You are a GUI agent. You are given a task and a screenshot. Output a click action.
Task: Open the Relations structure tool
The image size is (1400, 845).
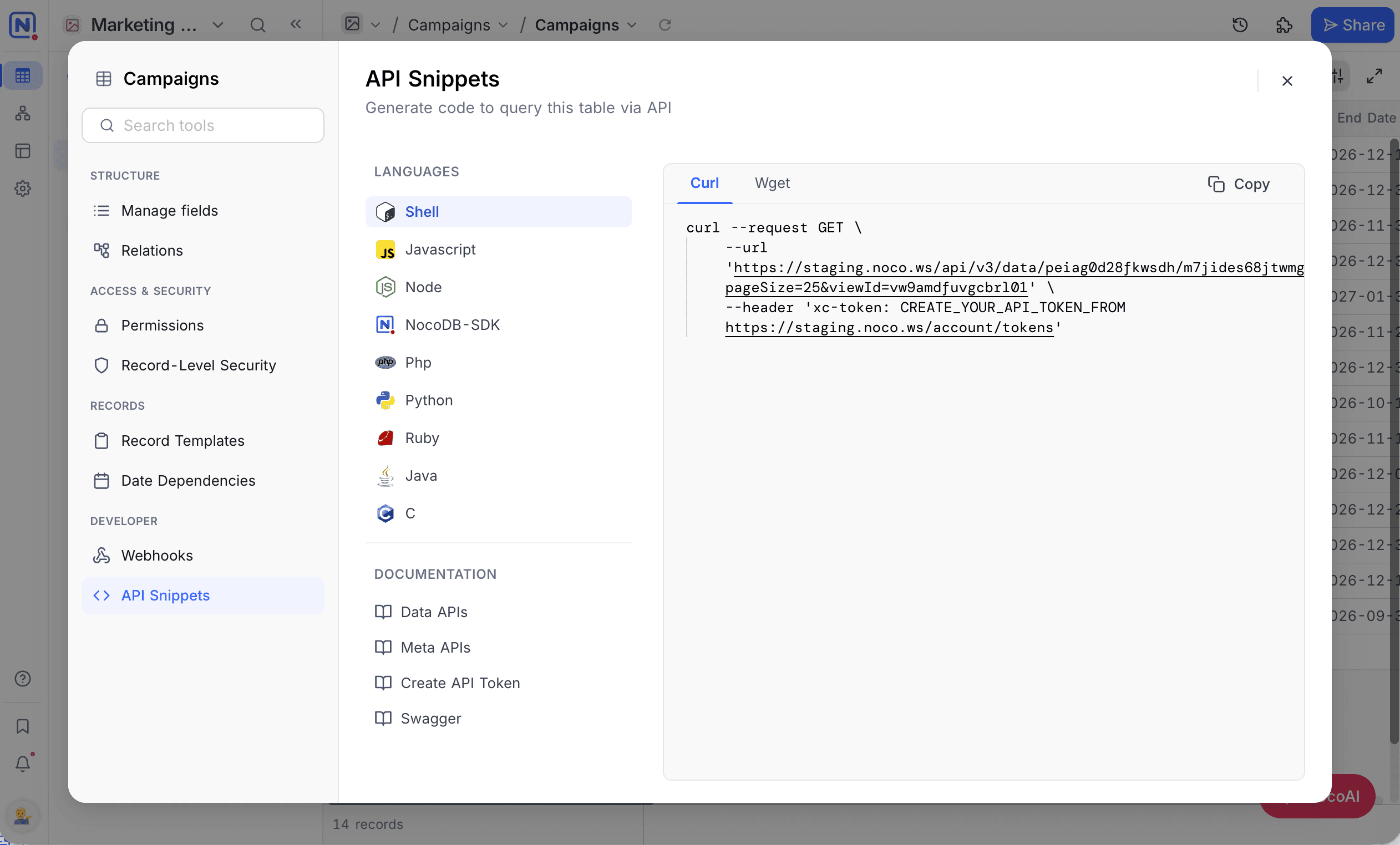pos(203,251)
